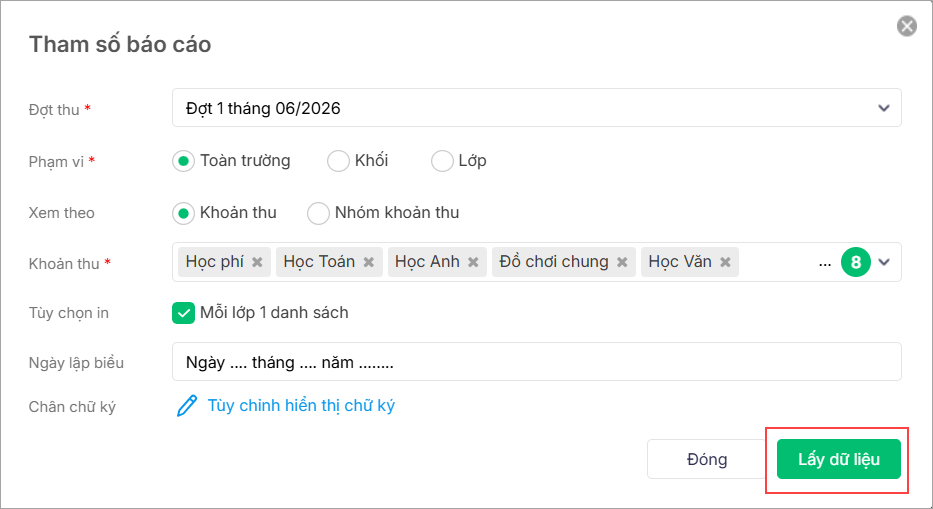Select the Toàn trường radio option

[x=183, y=160]
